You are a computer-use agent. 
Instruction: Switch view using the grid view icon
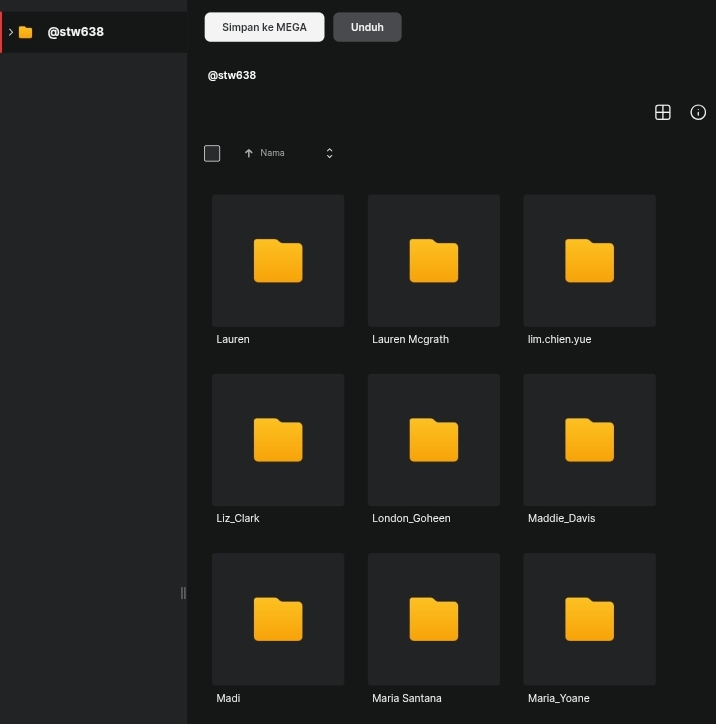(662, 112)
